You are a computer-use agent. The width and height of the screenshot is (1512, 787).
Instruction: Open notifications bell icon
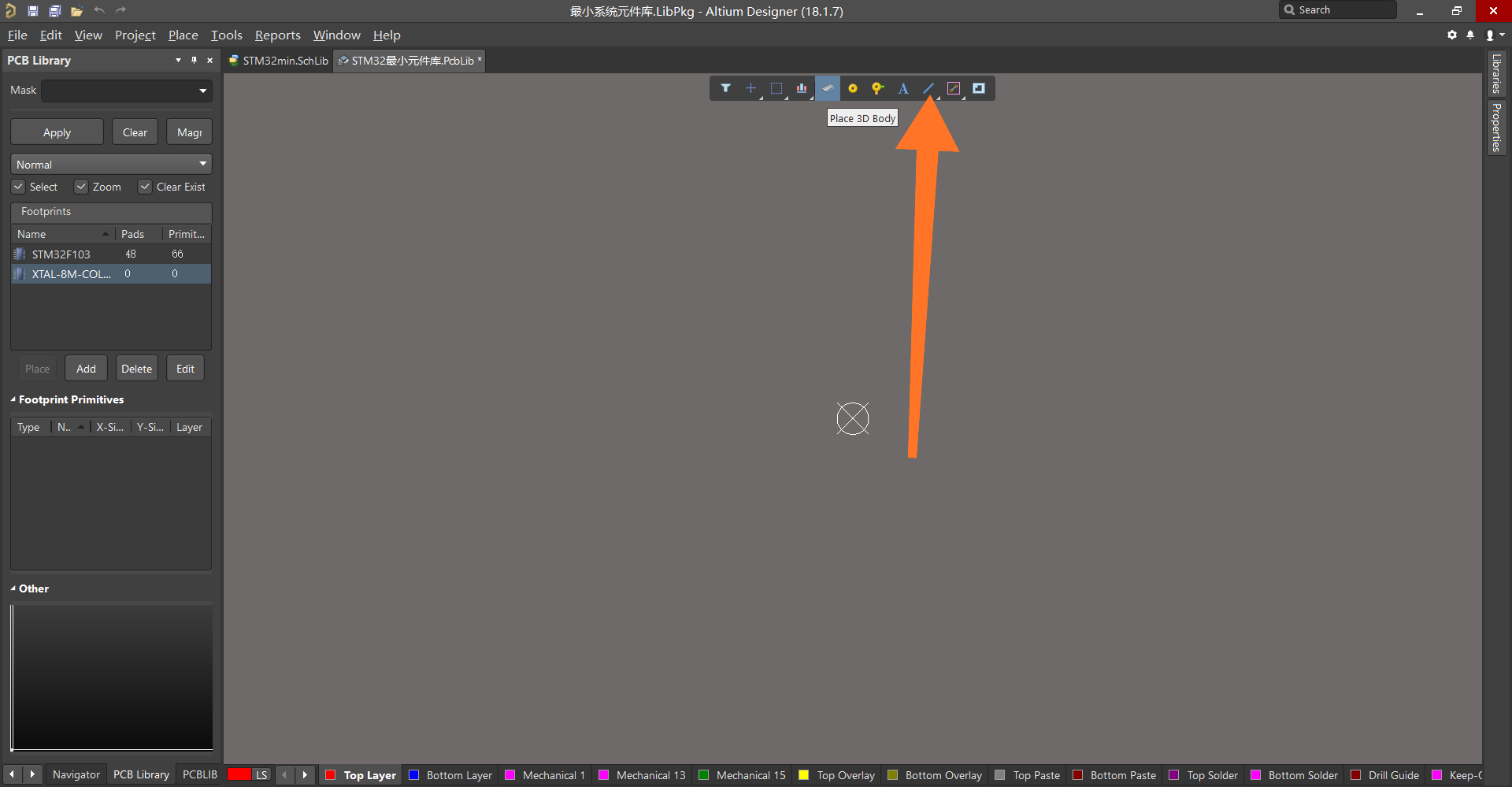click(1469, 35)
